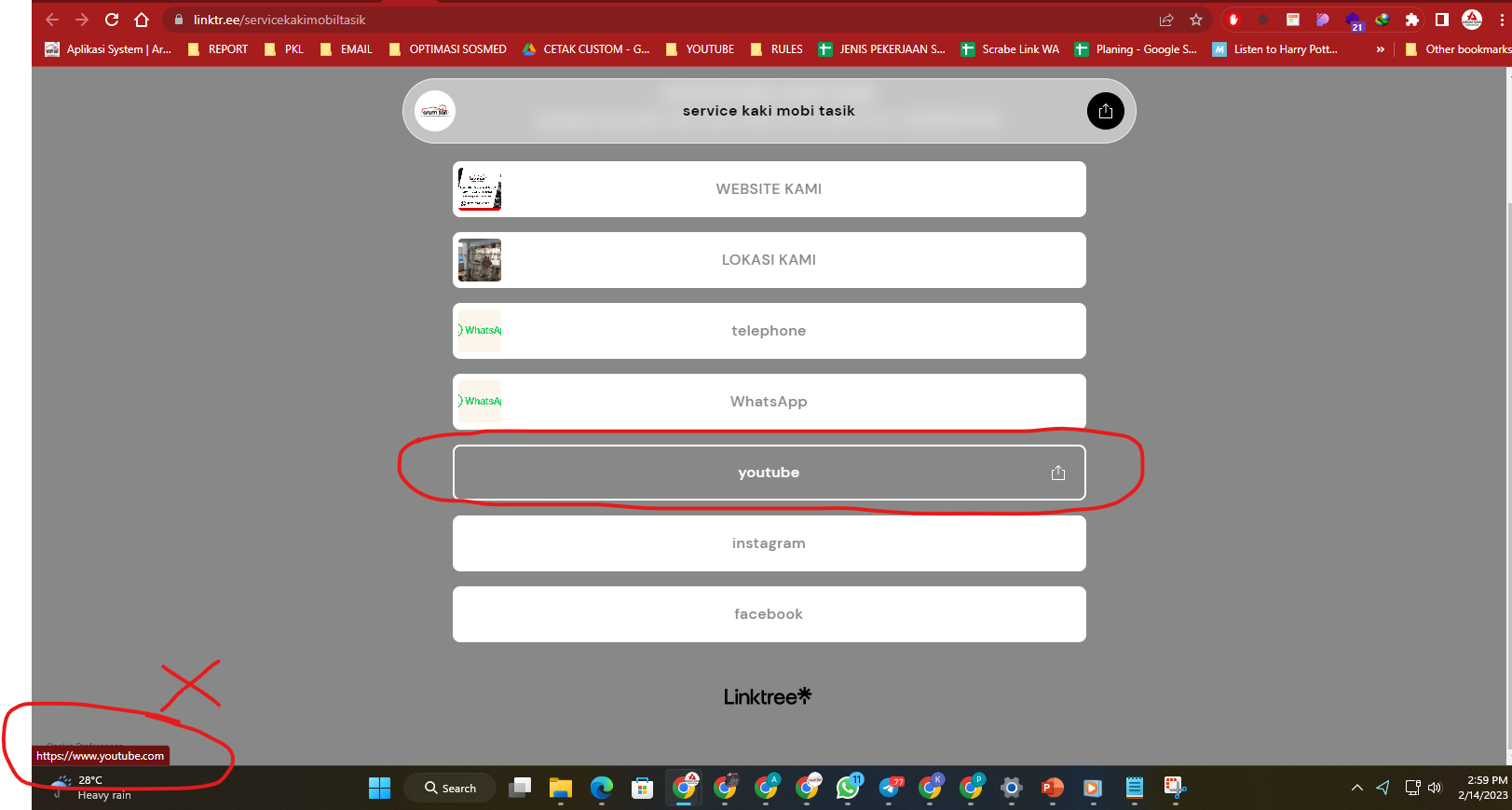1512x810 pixels.
Task: Open the Other bookmarks folder
Action: (x=1458, y=49)
